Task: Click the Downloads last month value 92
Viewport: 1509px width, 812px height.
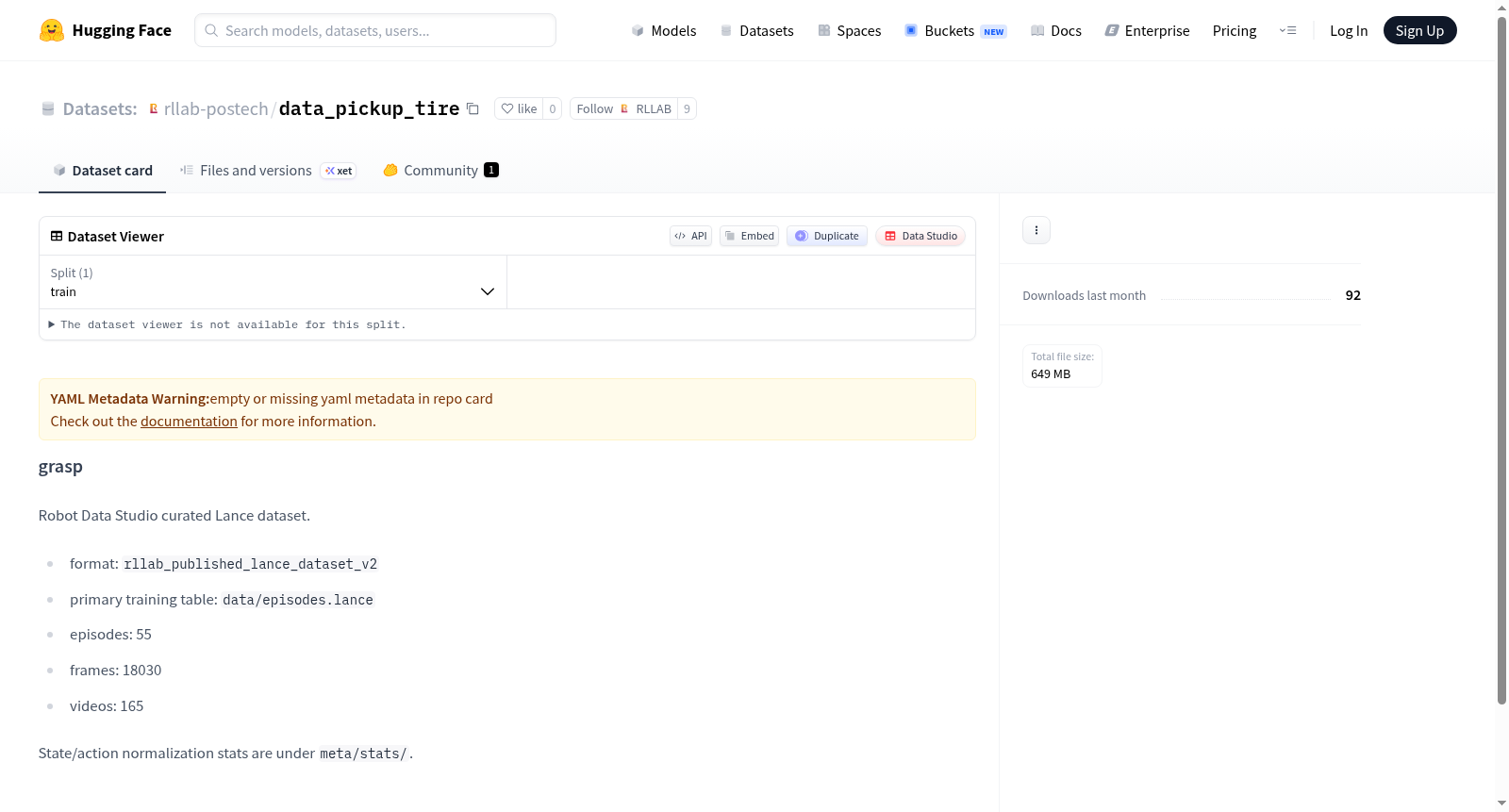Action: tap(1352, 295)
